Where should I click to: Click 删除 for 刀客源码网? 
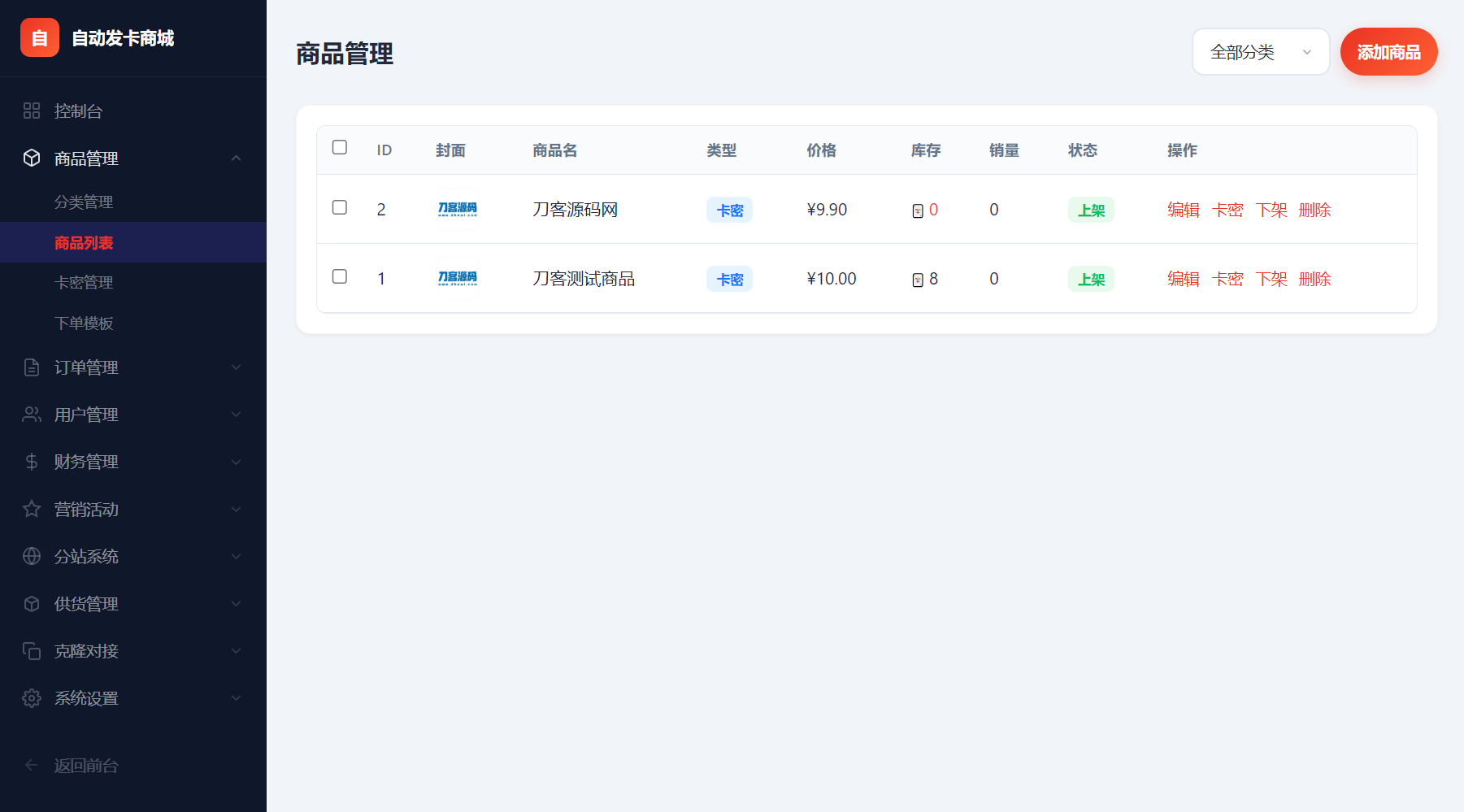coord(1315,209)
